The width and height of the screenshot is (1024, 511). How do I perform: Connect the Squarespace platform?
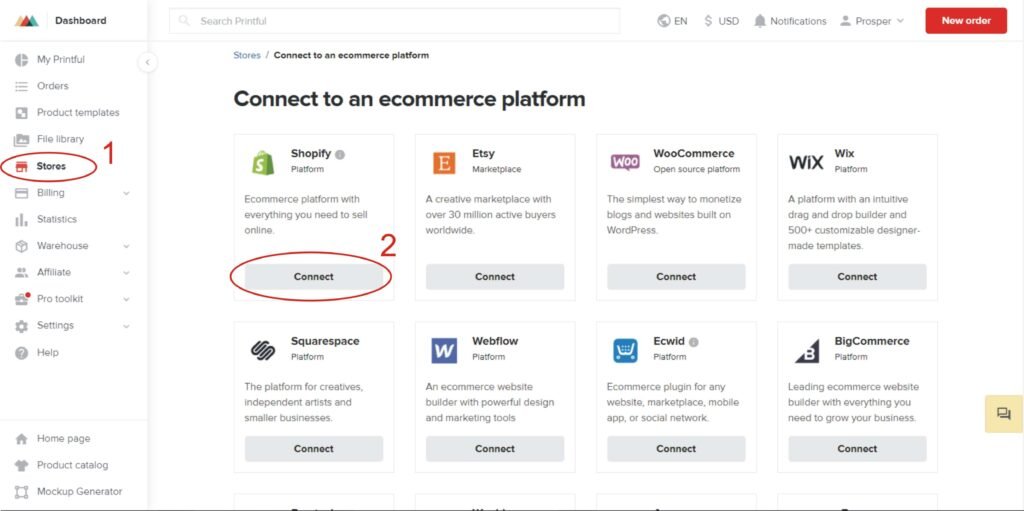313,449
